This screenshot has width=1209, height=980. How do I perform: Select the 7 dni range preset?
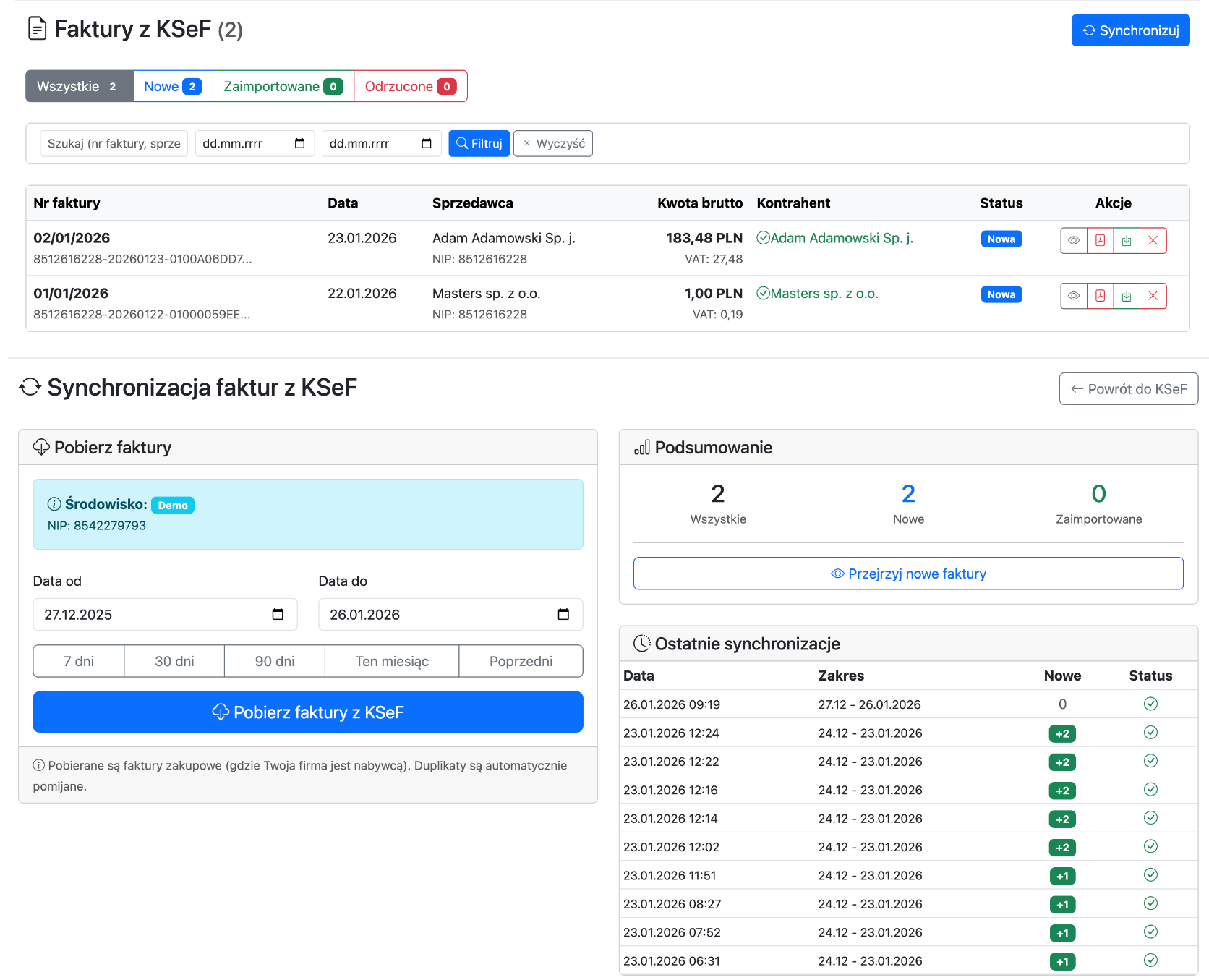coord(79,661)
